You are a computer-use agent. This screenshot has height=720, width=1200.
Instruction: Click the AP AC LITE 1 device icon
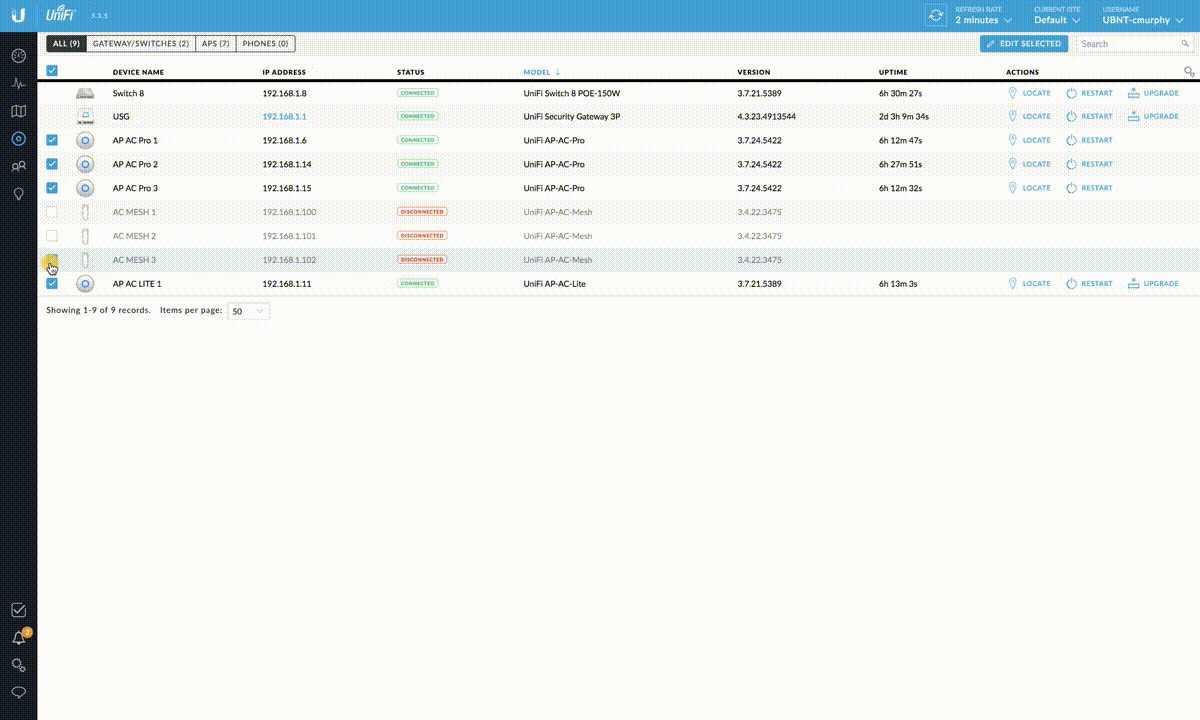(x=85, y=284)
